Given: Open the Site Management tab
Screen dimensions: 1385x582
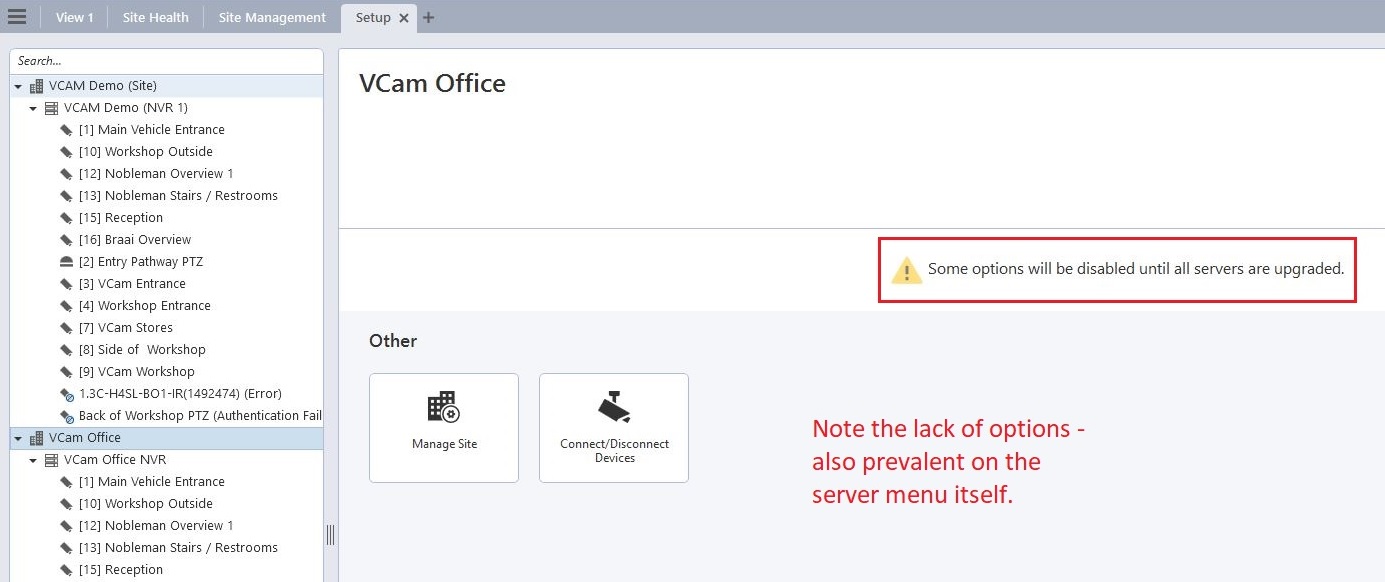Looking at the screenshot, I should coord(272,17).
